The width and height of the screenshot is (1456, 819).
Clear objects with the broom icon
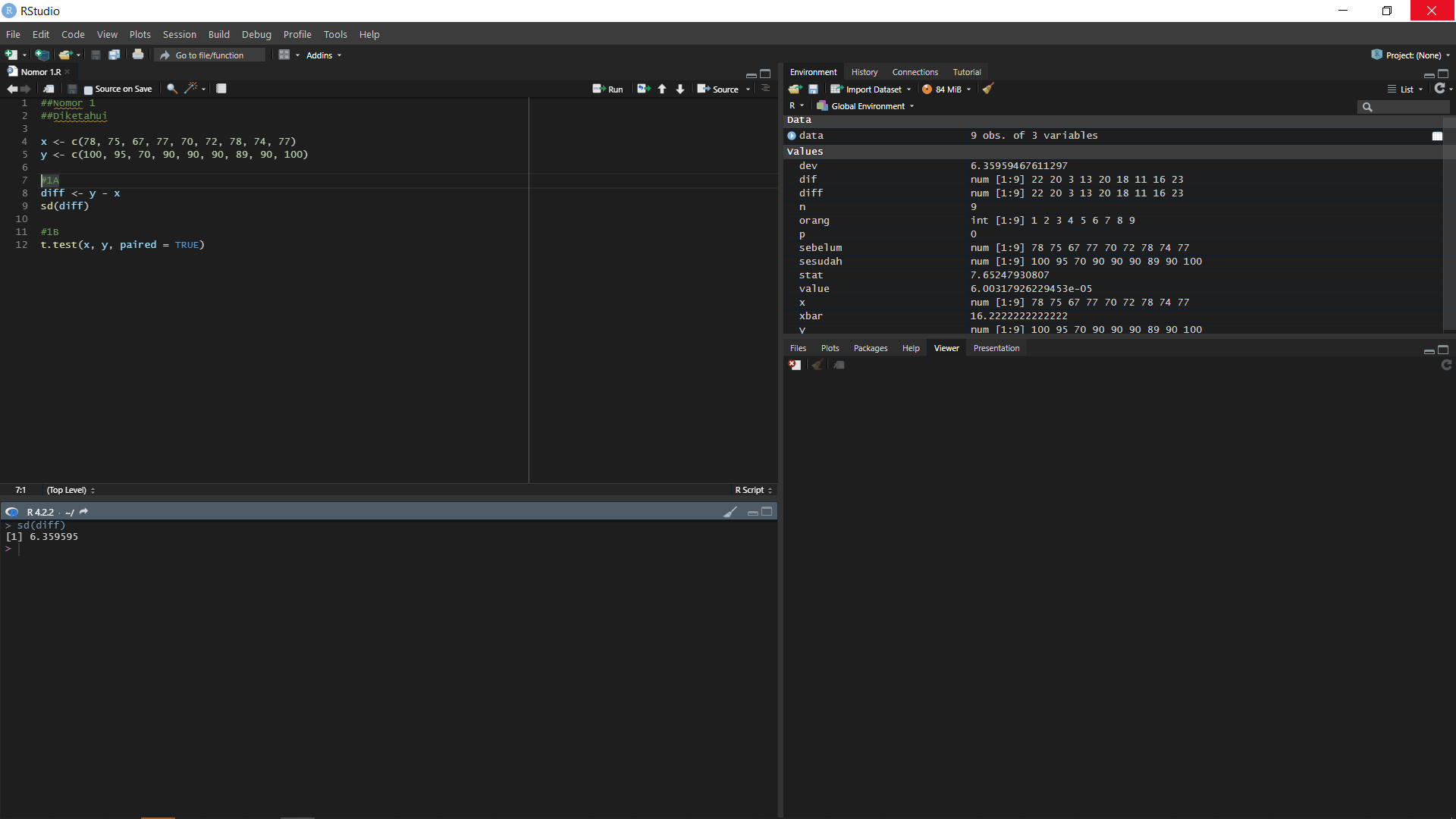tap(987, 89)
